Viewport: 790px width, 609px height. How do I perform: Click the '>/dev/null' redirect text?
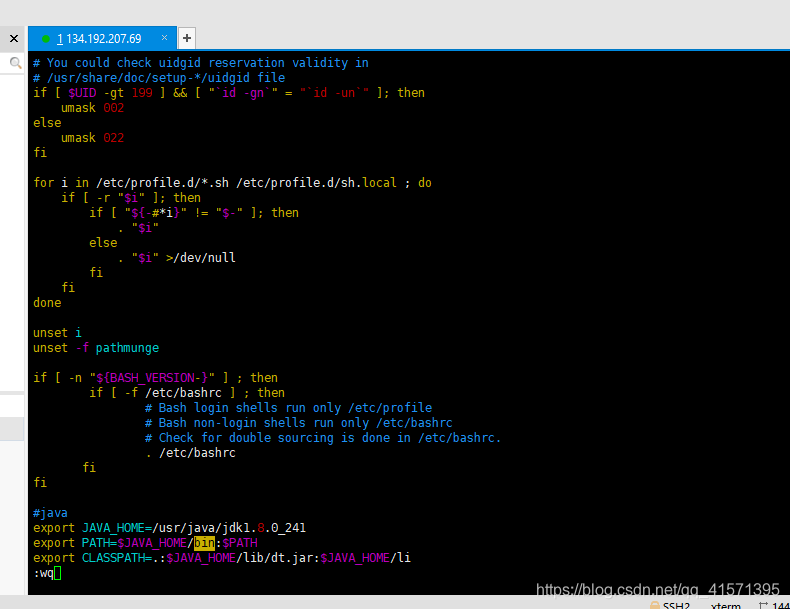[x=201, y=258]
